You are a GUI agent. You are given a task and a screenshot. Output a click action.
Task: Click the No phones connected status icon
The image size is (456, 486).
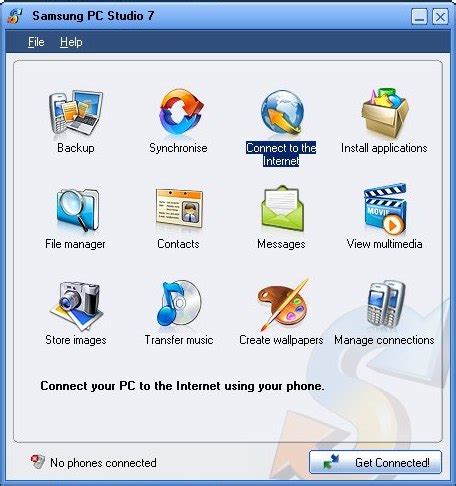(37, 462)
